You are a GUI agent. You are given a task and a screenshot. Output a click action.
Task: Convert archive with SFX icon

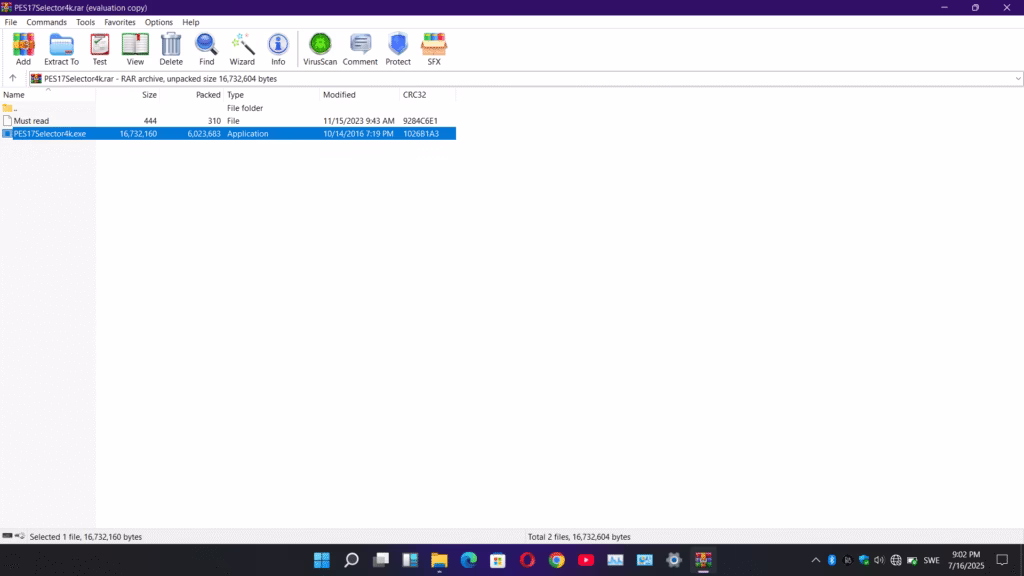tap(434, 49)
